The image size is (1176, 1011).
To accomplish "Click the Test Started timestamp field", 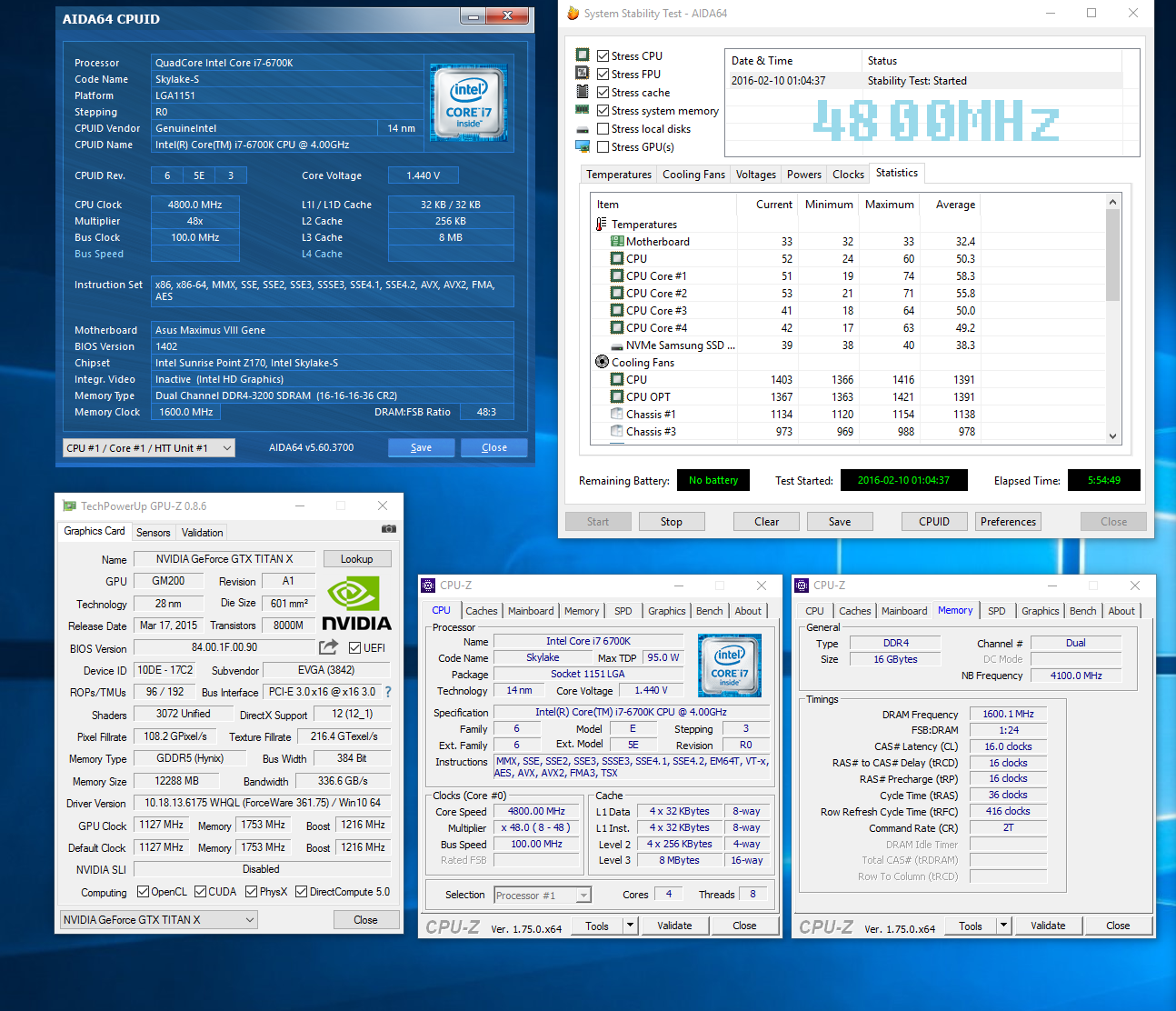I will pyautogui.click(x=903, y=480).
